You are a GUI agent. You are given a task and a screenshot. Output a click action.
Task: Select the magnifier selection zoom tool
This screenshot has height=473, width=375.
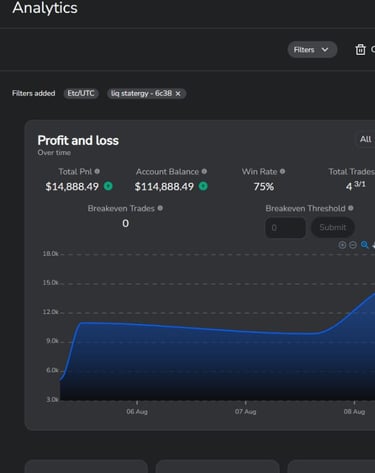pyautogui.click(x=364, y=245)
